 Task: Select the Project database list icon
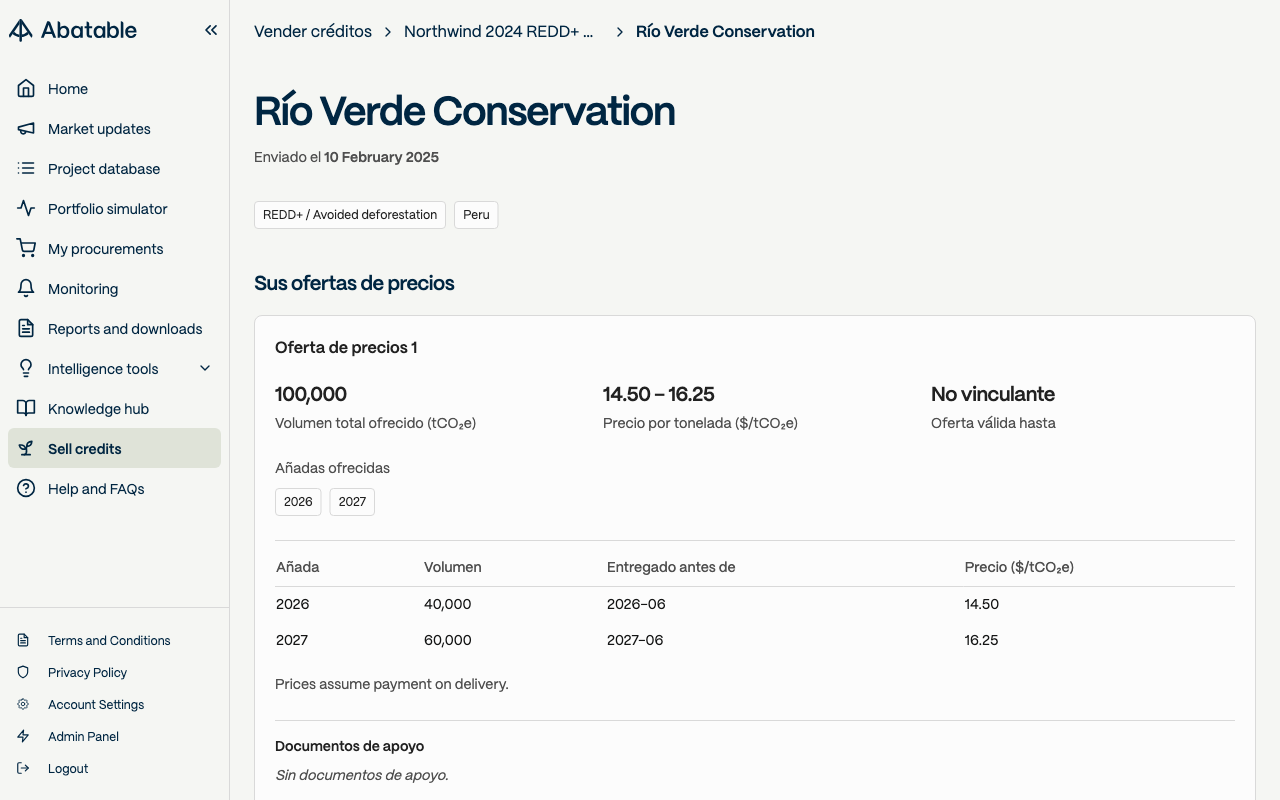pos(26,169)
